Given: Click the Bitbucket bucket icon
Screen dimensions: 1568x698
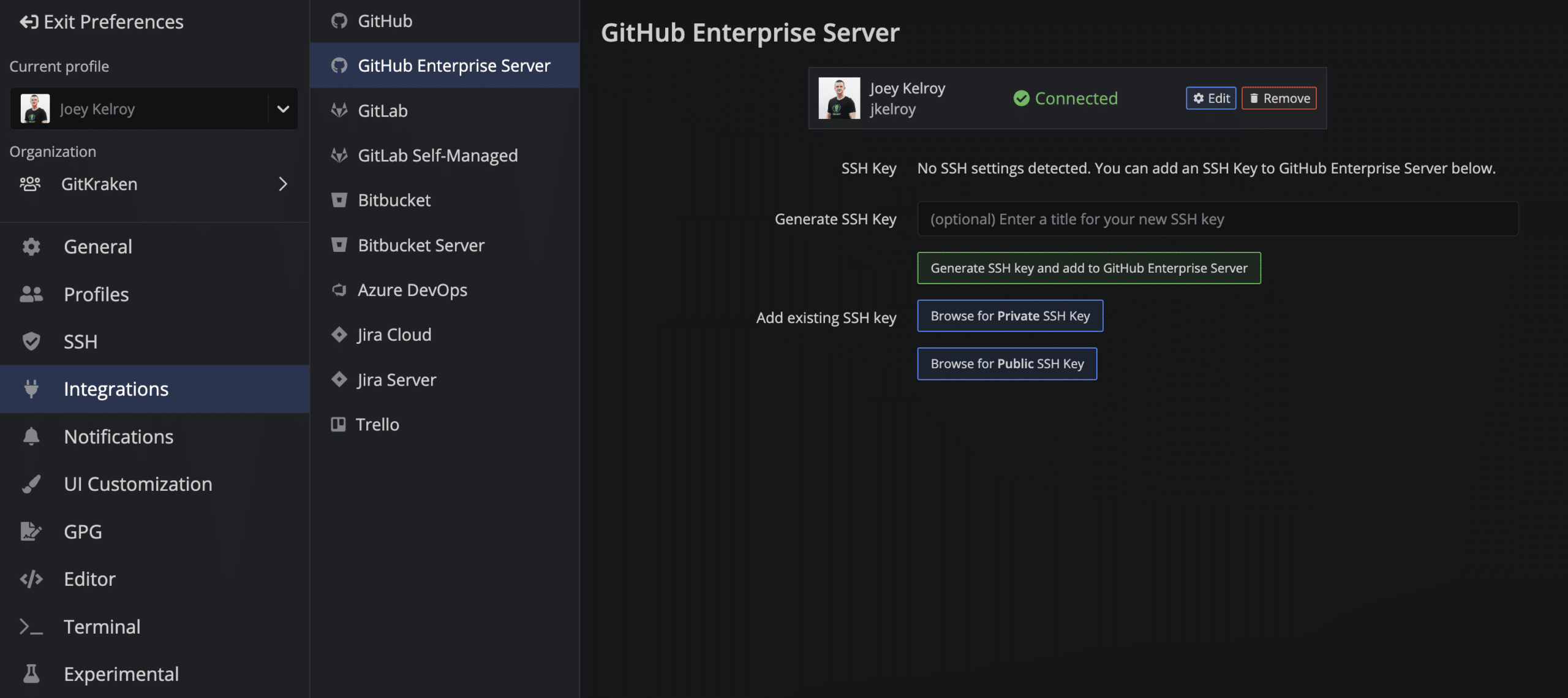Looking at the screenshot, I should tap(339, 200).
